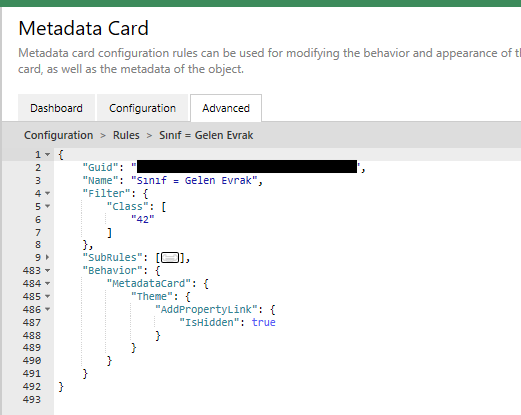Select the Advanced tab
Image resolution: width=521 pixels, height=415 pixels.
[226, 108]
